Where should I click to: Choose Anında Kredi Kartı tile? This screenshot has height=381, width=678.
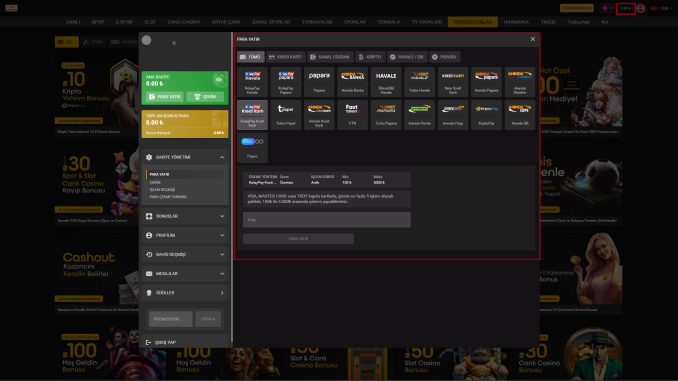tap(319, 115)
